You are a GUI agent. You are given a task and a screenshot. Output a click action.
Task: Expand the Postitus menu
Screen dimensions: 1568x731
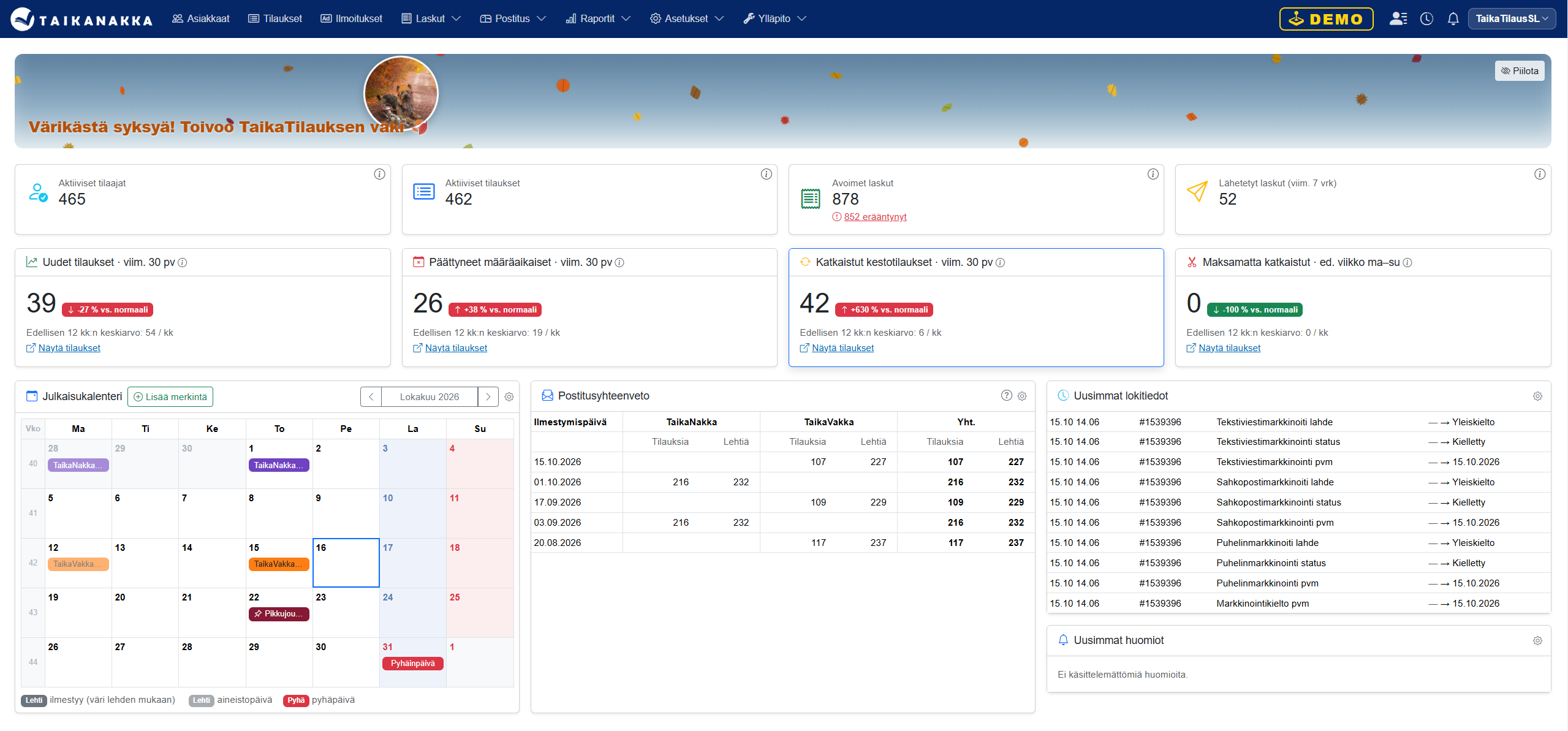tap(513, 18)
